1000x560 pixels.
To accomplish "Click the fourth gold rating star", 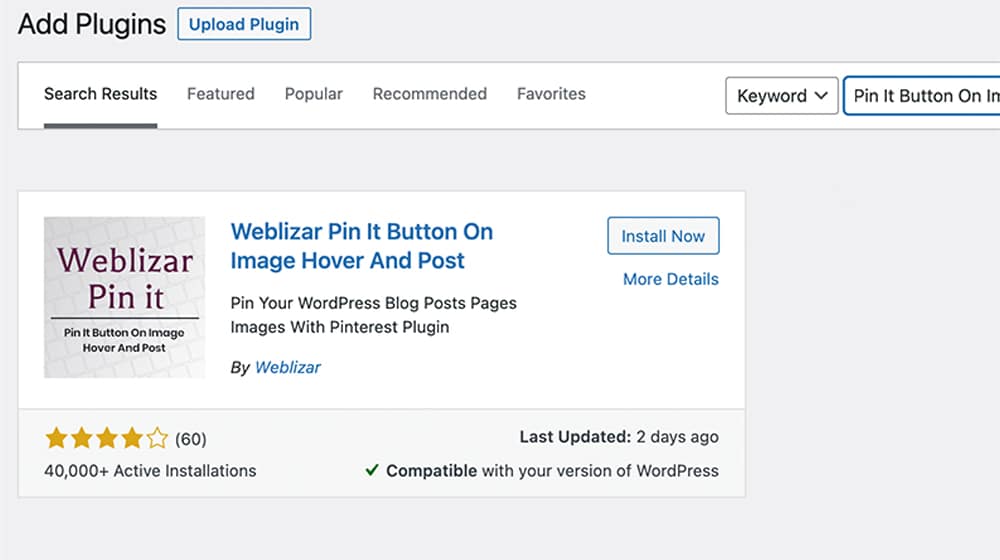I will coord(131,438).
